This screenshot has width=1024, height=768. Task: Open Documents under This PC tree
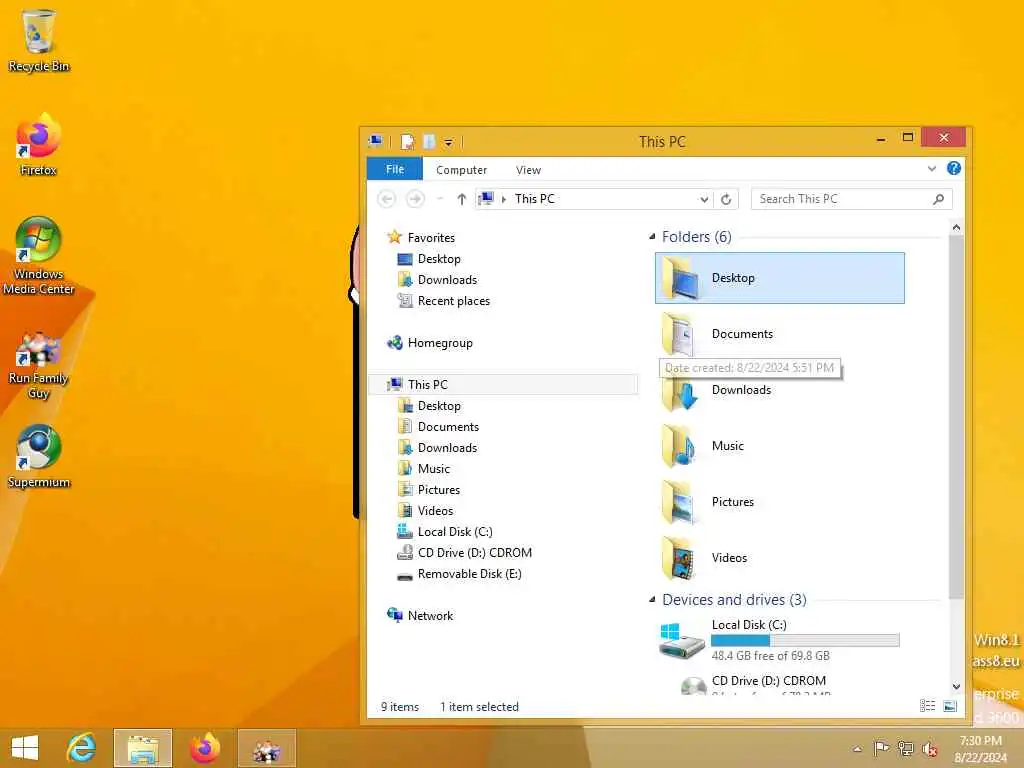[x=439, y=426]
